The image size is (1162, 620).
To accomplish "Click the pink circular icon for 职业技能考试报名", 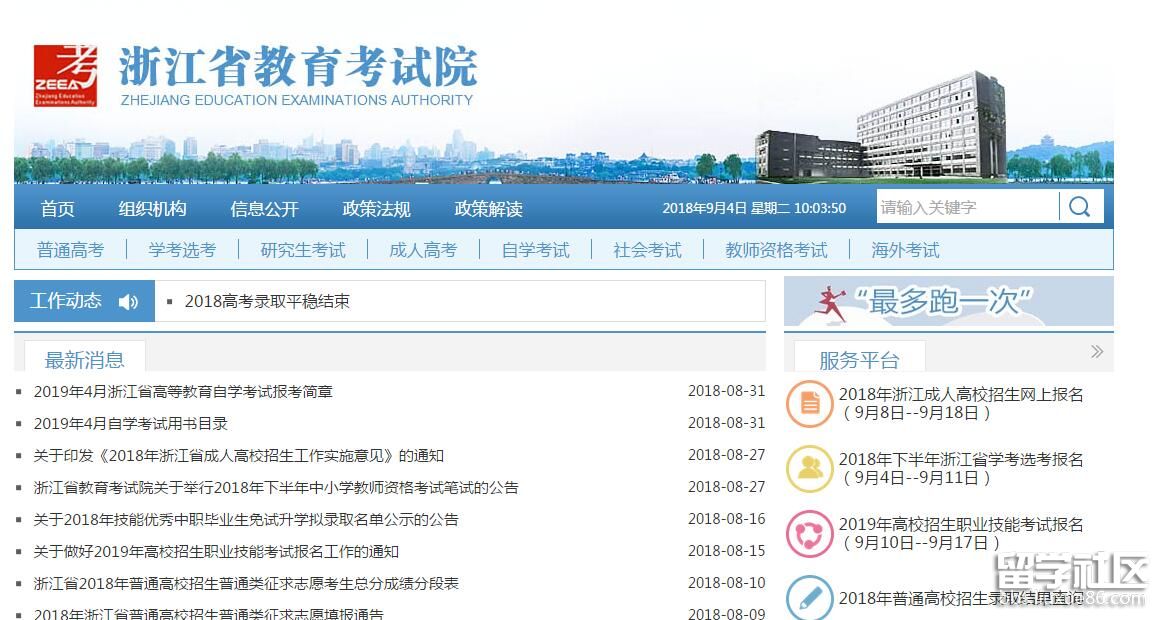I will point(809,533).
